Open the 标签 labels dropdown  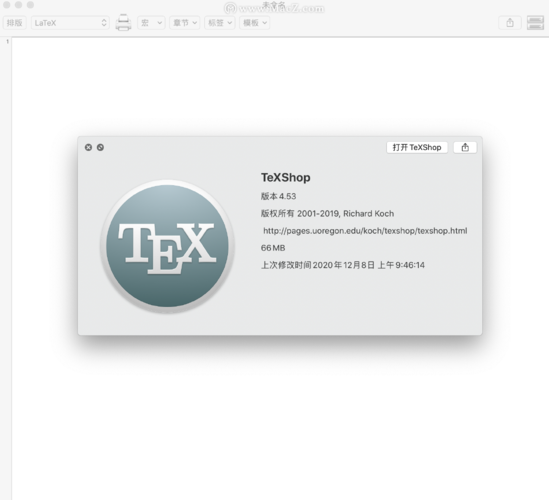click(220, 23)
